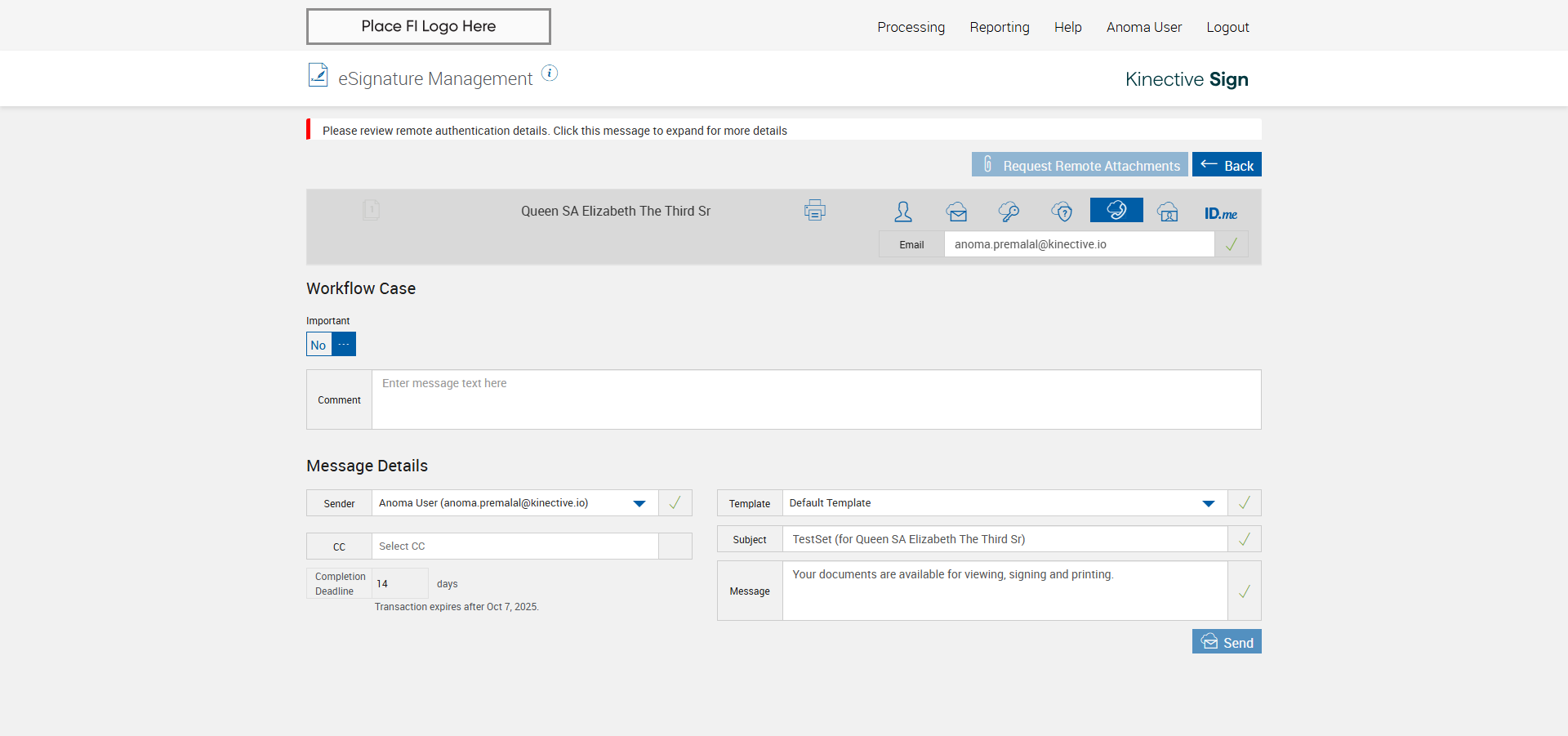Choose the cloud envelope email authentication icon
This screenshot has height=736, width=1568.
[956, 212]
